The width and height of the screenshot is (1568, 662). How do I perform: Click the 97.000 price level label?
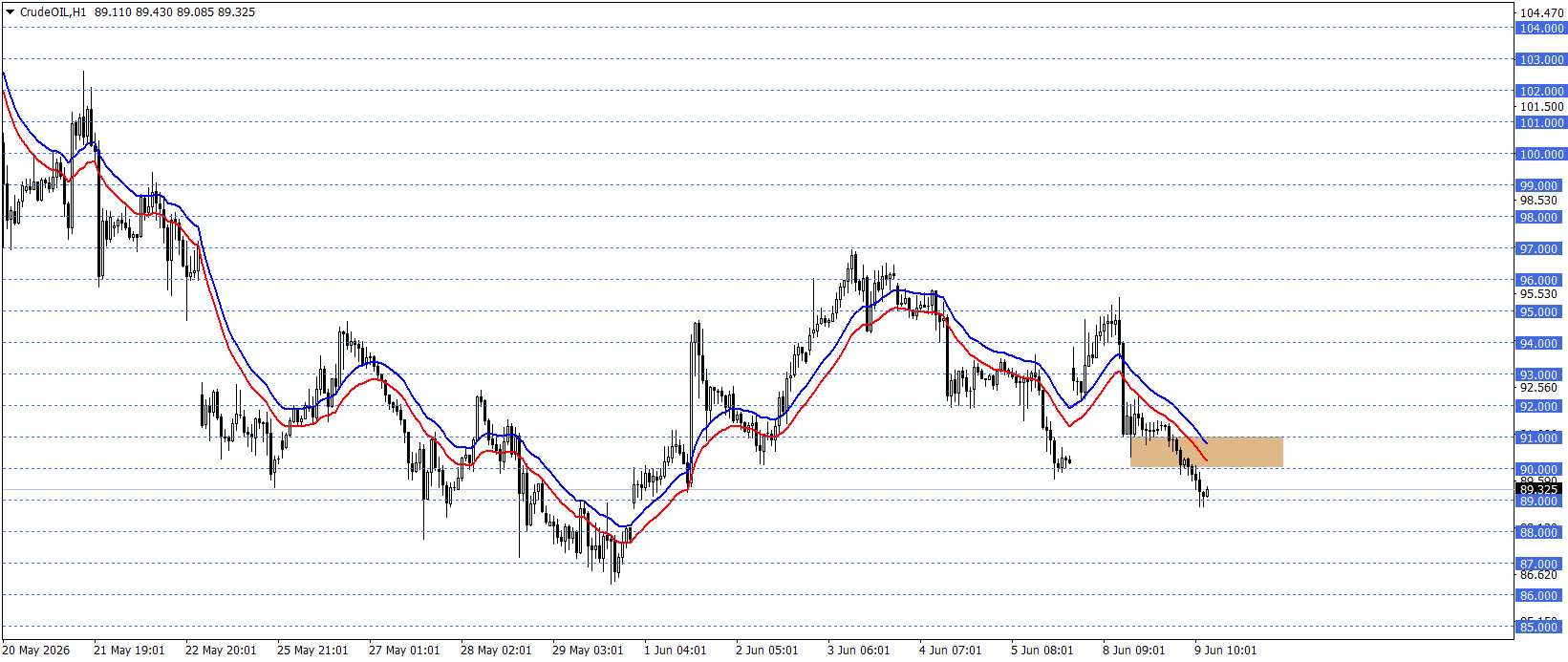(1541, 249)
